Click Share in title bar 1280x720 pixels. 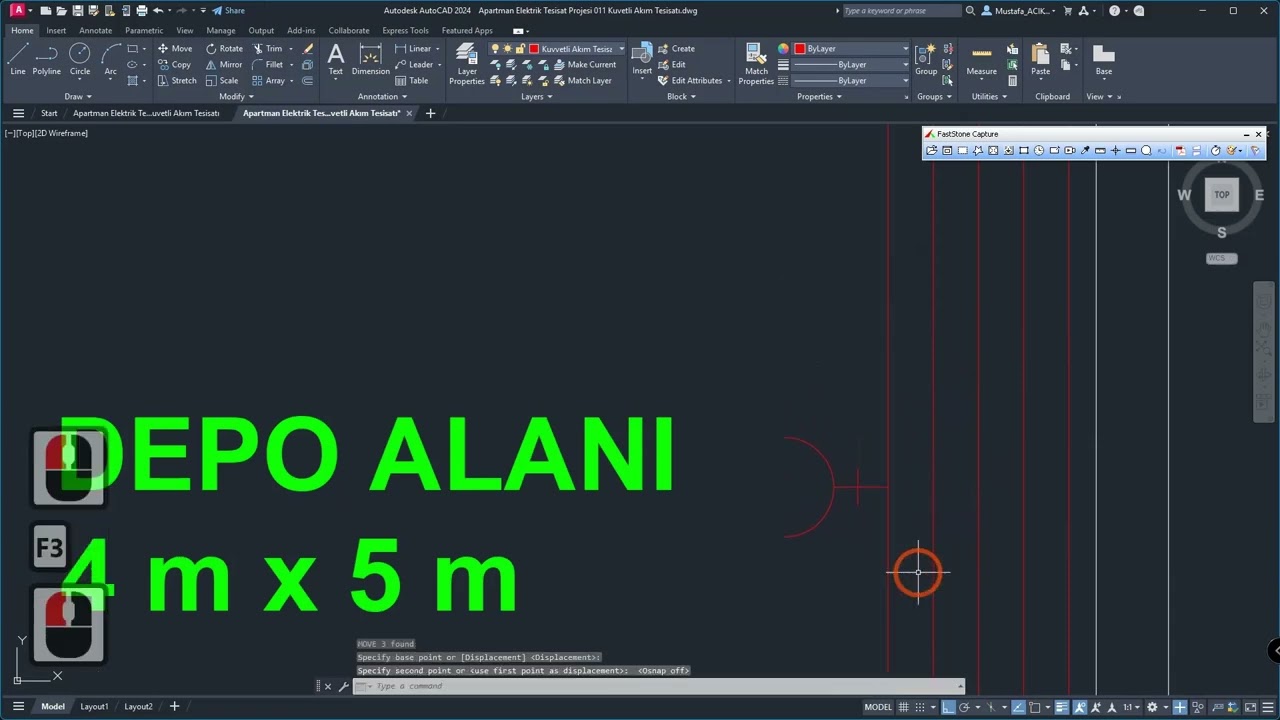228,10
